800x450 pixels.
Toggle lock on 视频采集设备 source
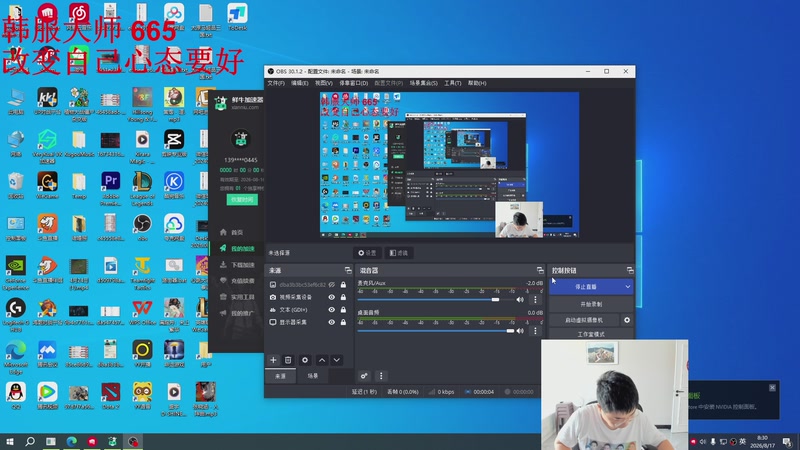(343, 297)
